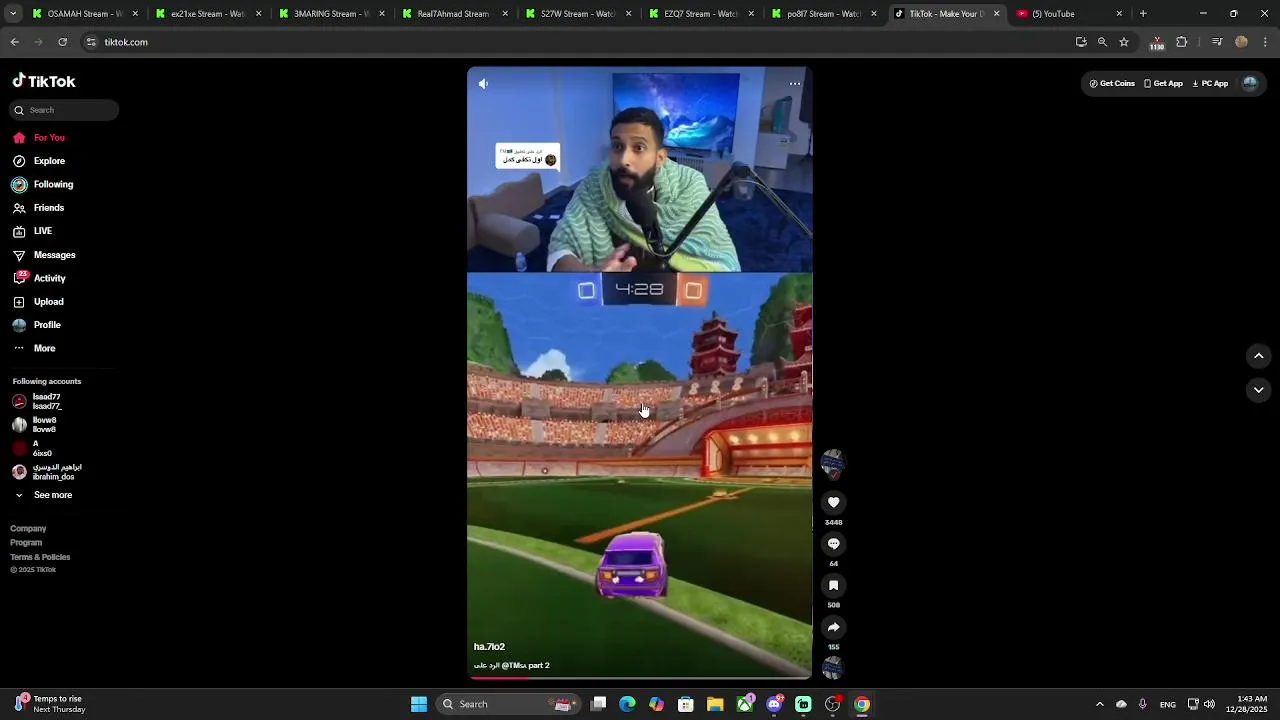Click PC App download button

coord(1210,84)
